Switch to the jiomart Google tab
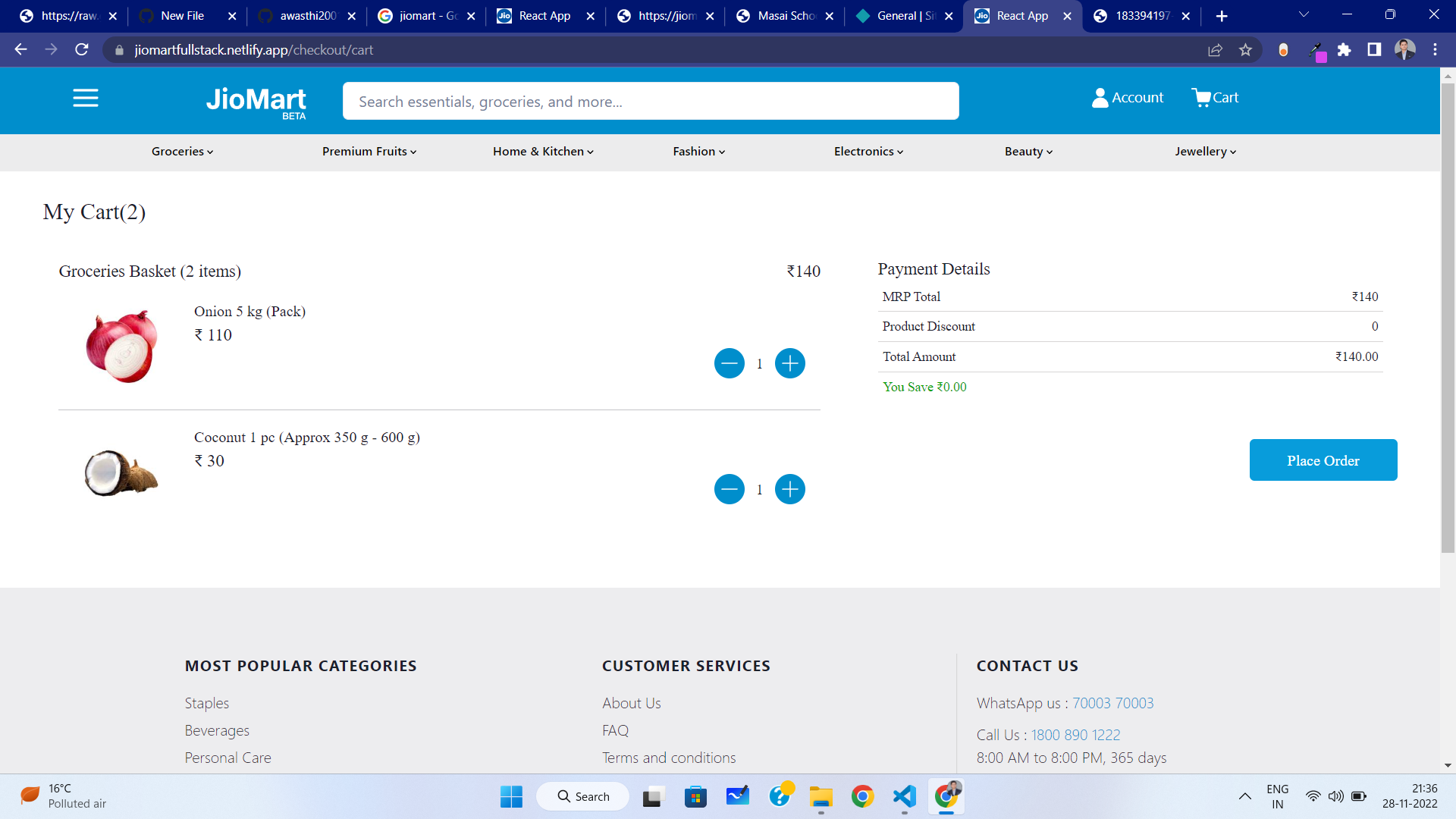1456x819 pixels. coord(426,16)
